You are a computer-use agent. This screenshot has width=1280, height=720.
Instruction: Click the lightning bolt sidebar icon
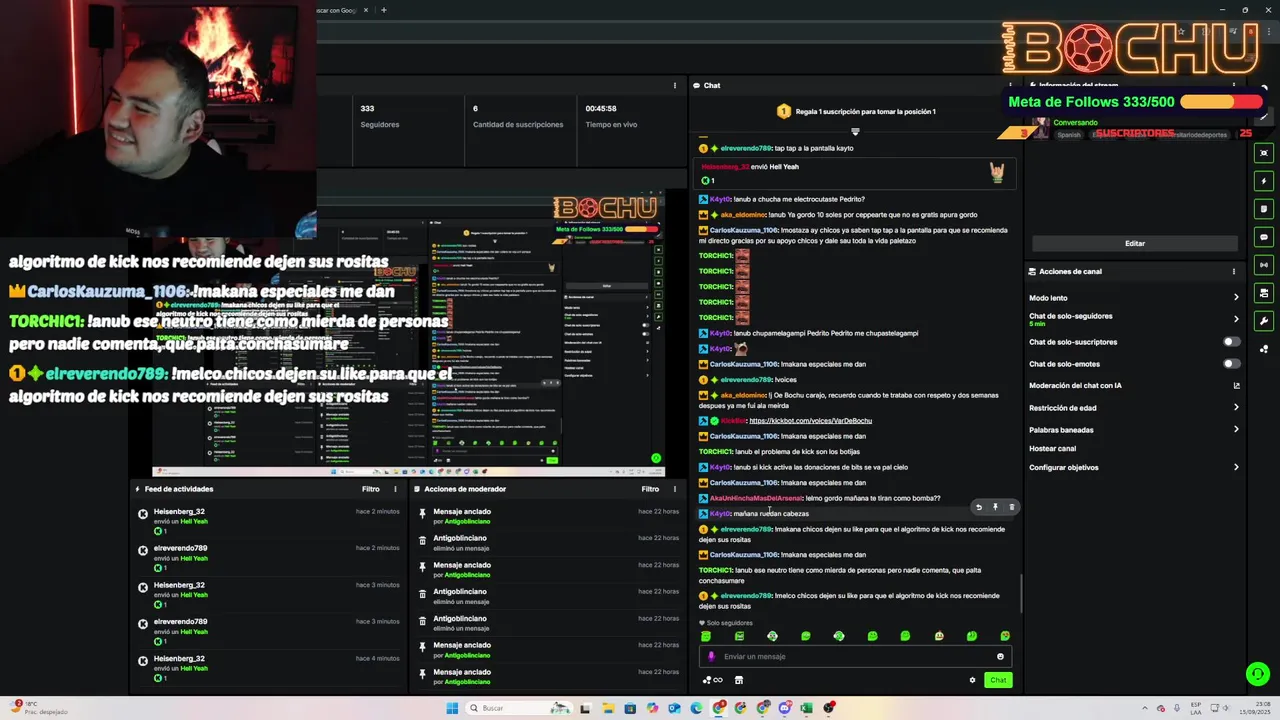[1265, 181]
